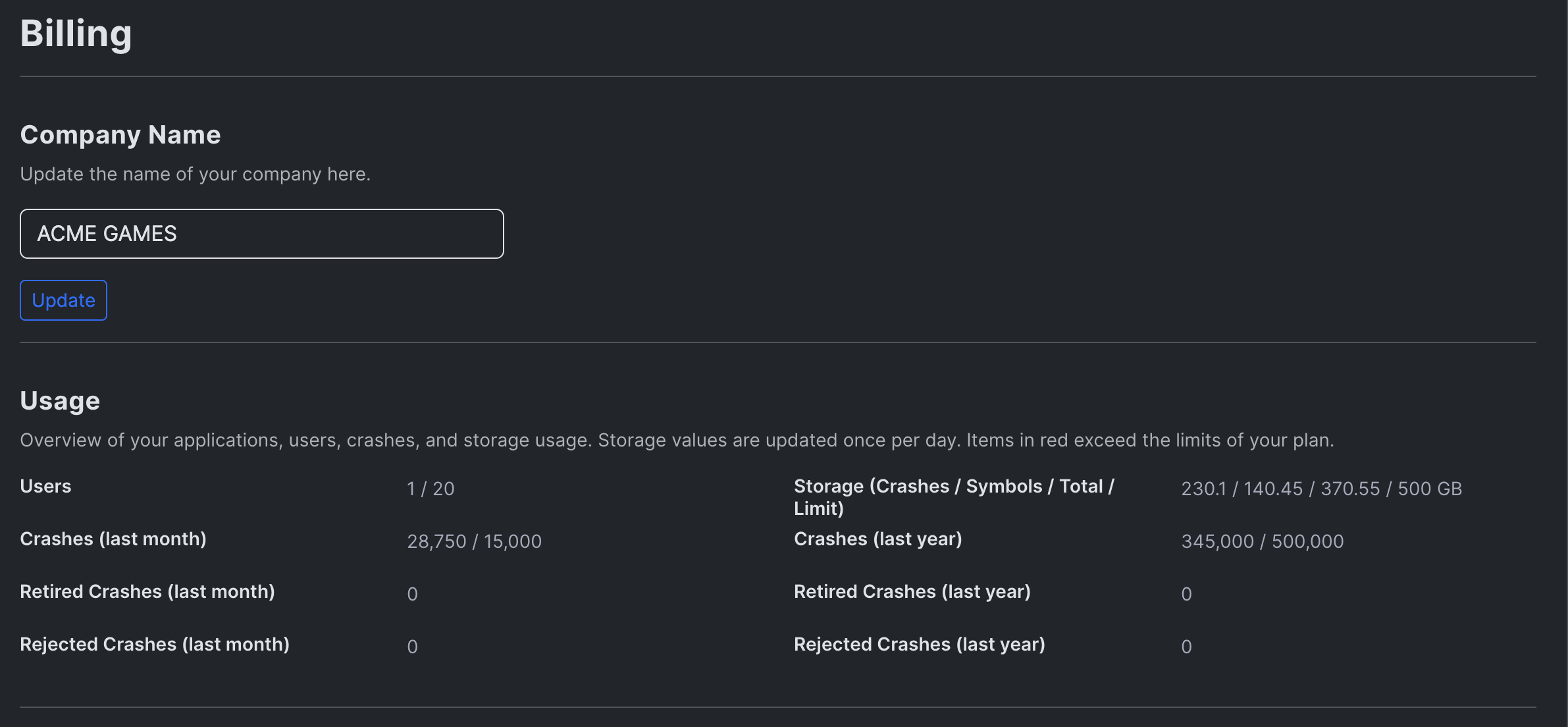Click the storage value ending in 500 GB

[1321, 489]
